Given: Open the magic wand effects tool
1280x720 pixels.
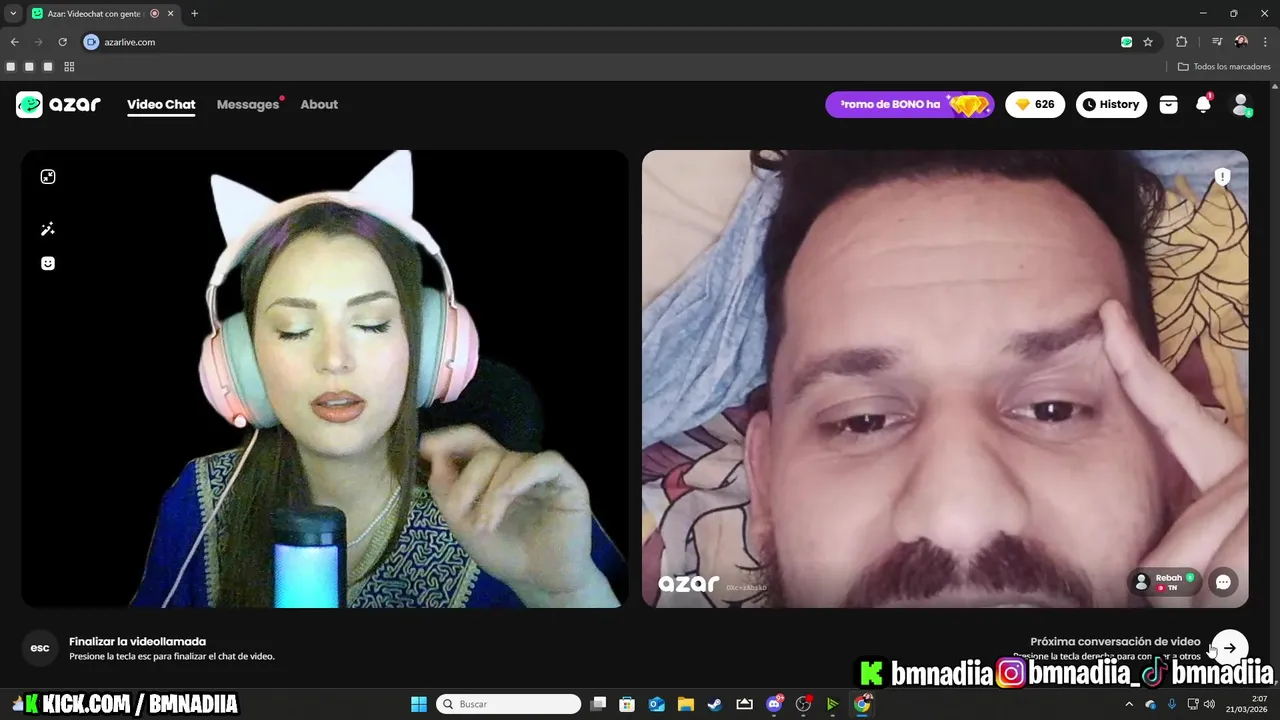Looking at the screenshot, I should pos(47,229).
